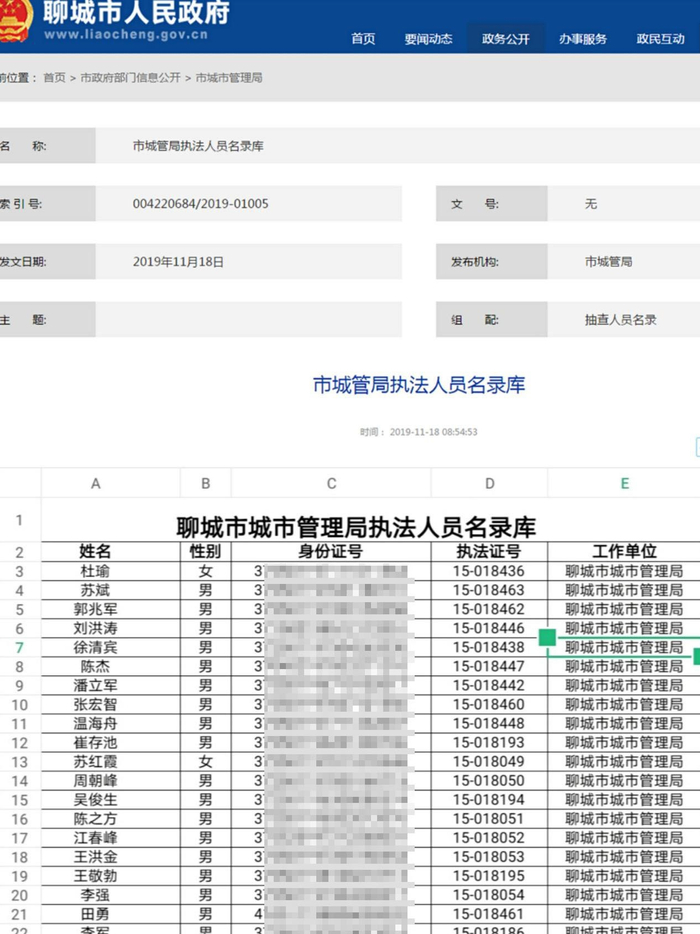The height and width of the screenshot is (934, 700).
Task: Select column E header in spreadsheet
Action: [x=624, y=483]
